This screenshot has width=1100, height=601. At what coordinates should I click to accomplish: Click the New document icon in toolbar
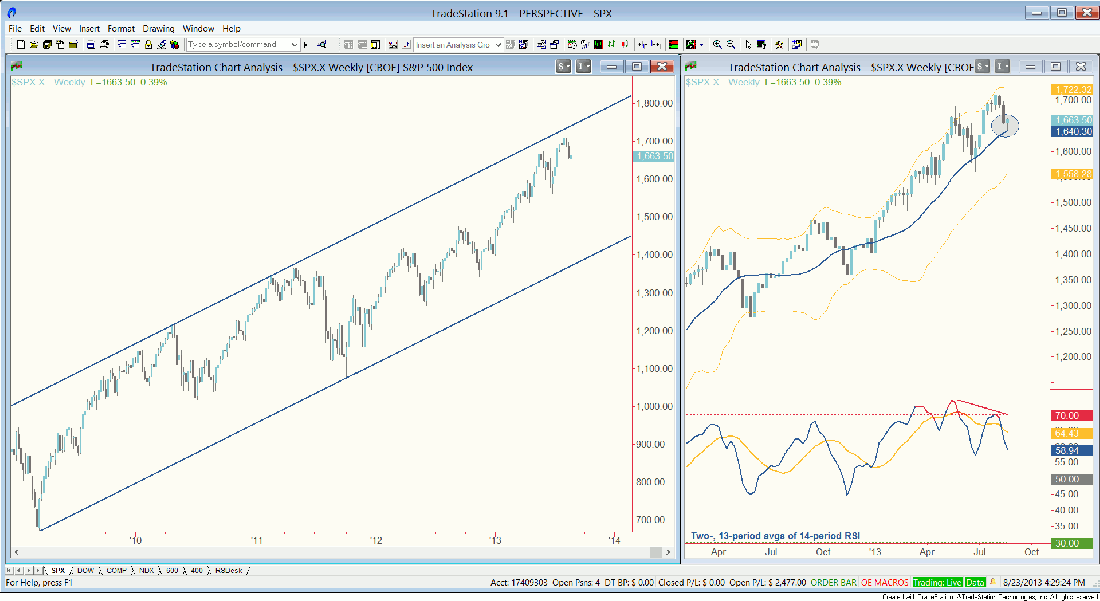[20, 45]
